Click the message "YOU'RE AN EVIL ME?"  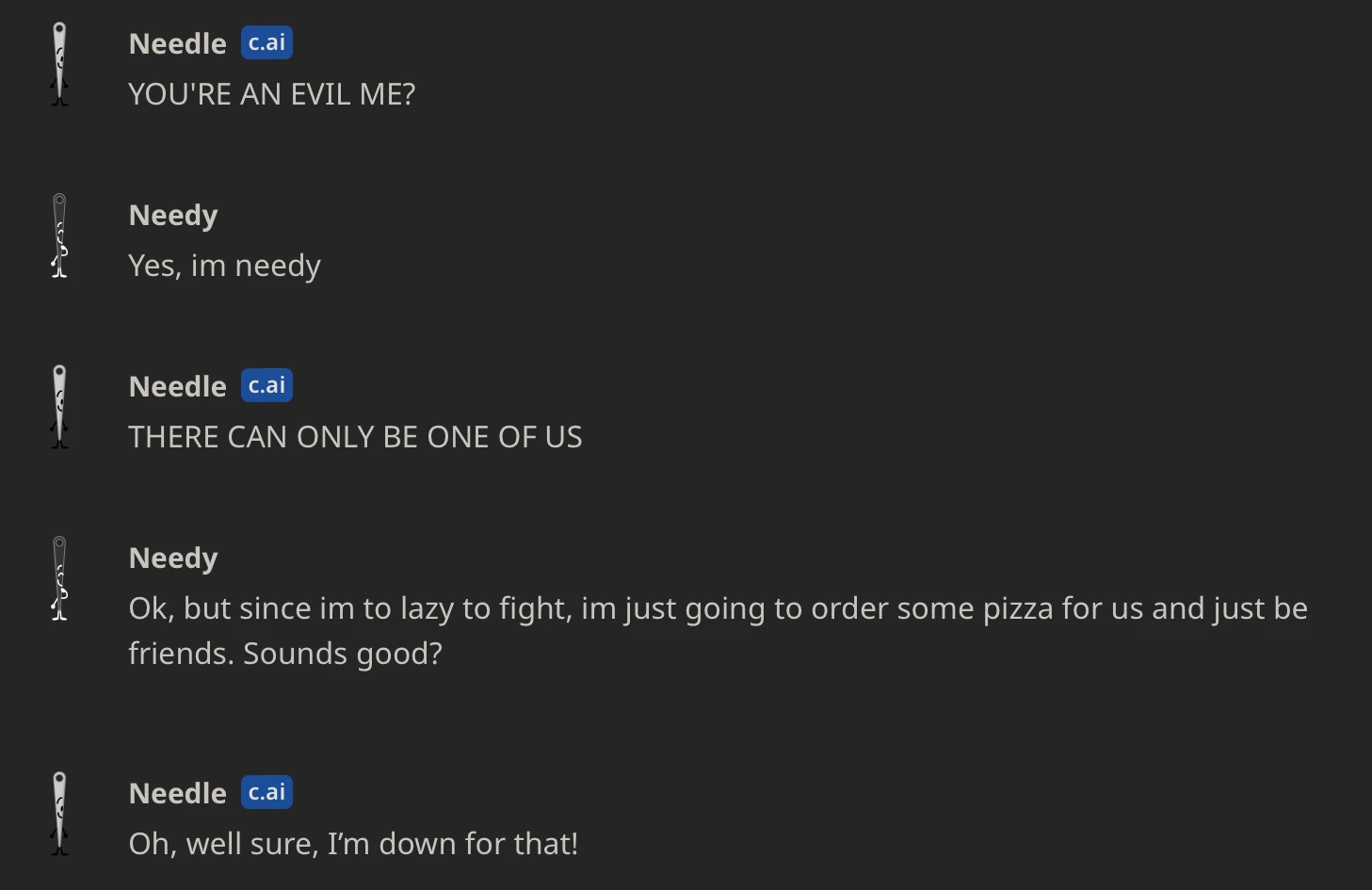pyautogui.click(x=271, y=94)
